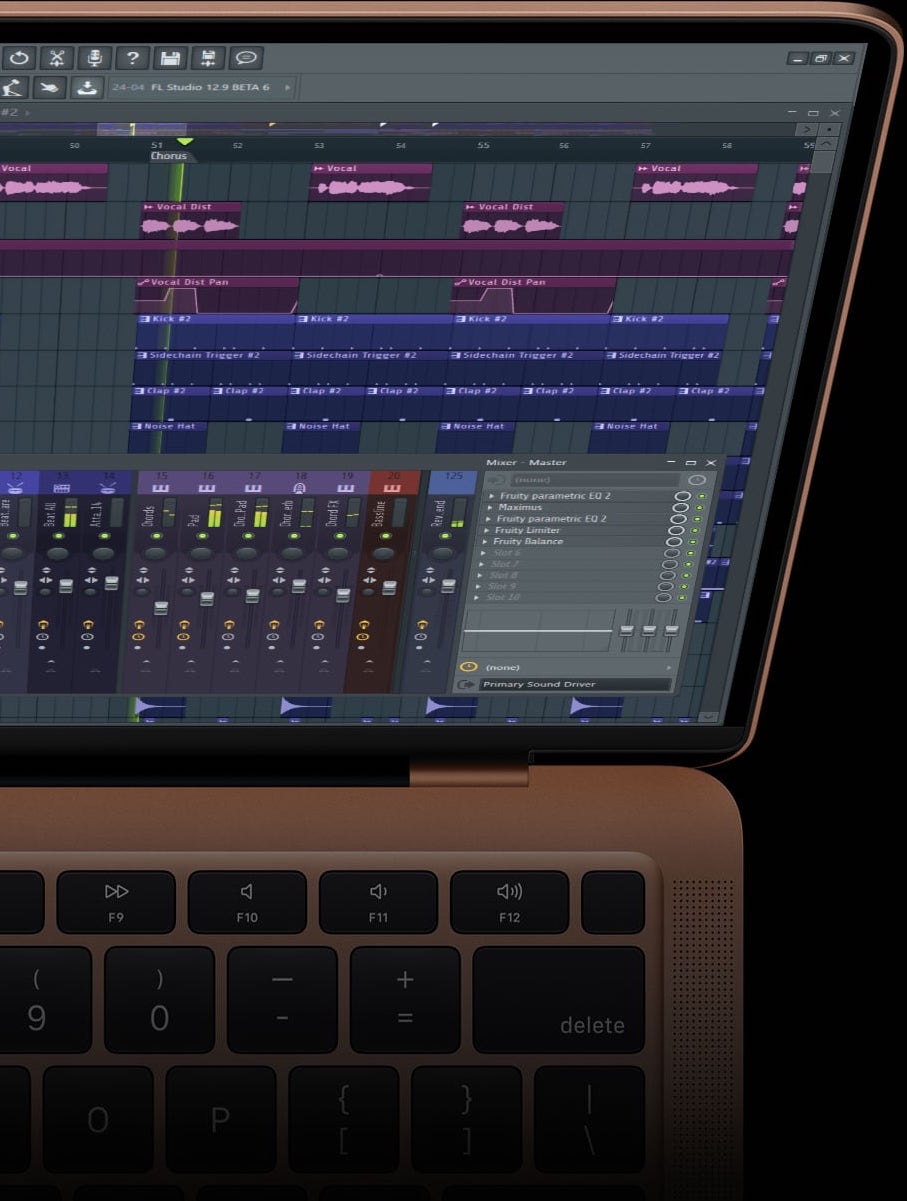The height and width of the screenshot is (1201, 907).
Task: Disable the Fruity Limiter slot LED
Action: 697,531
